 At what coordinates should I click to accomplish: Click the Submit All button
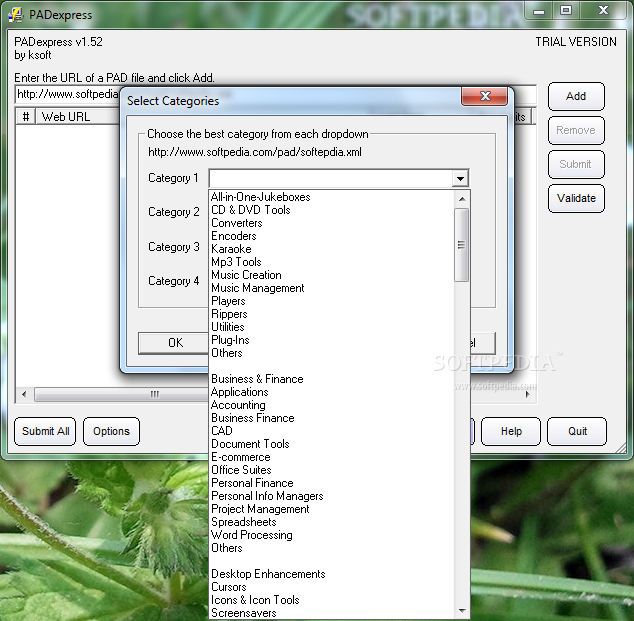click(x=45, y=431)
